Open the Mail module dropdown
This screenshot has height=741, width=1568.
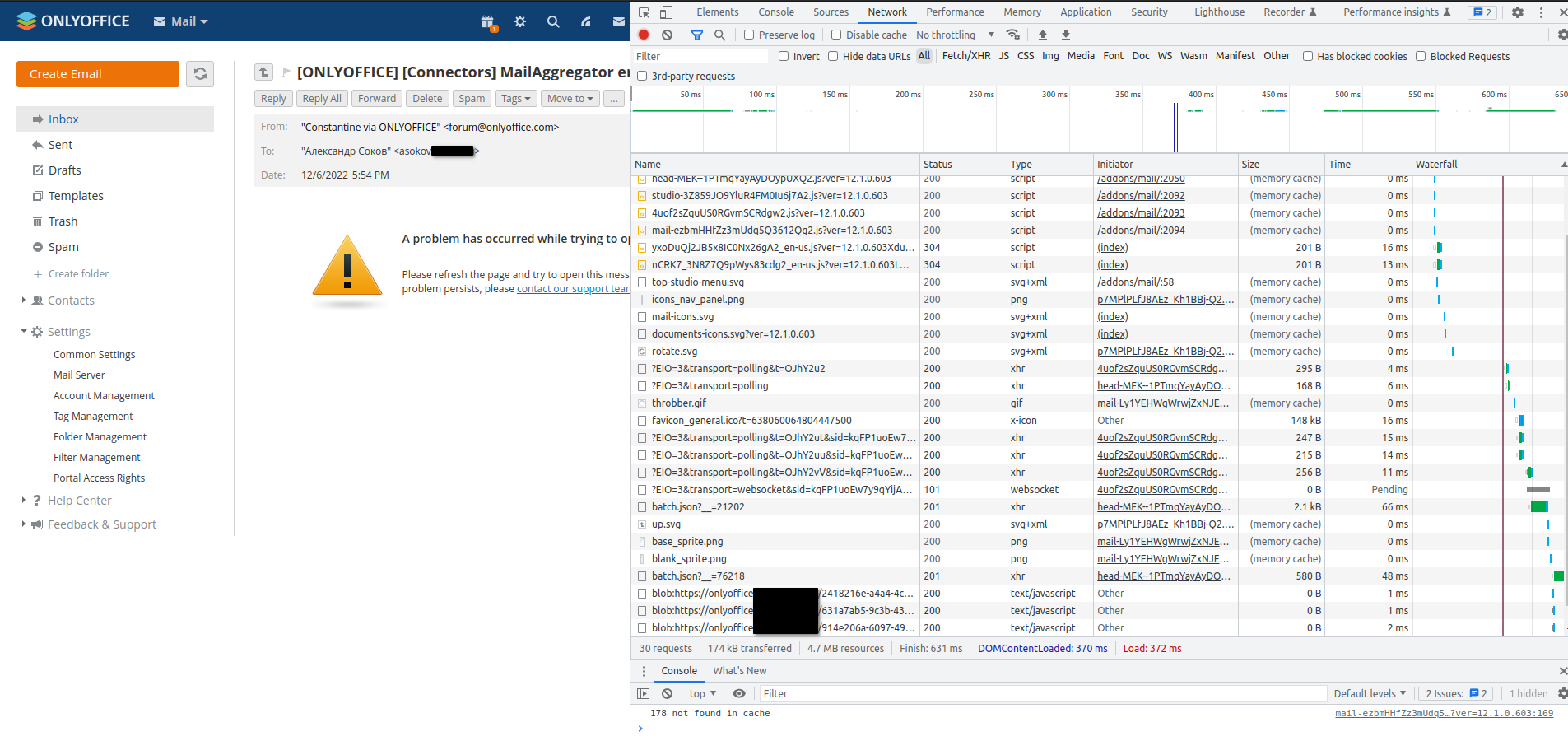pyautogui.click(x=181, y=21)
